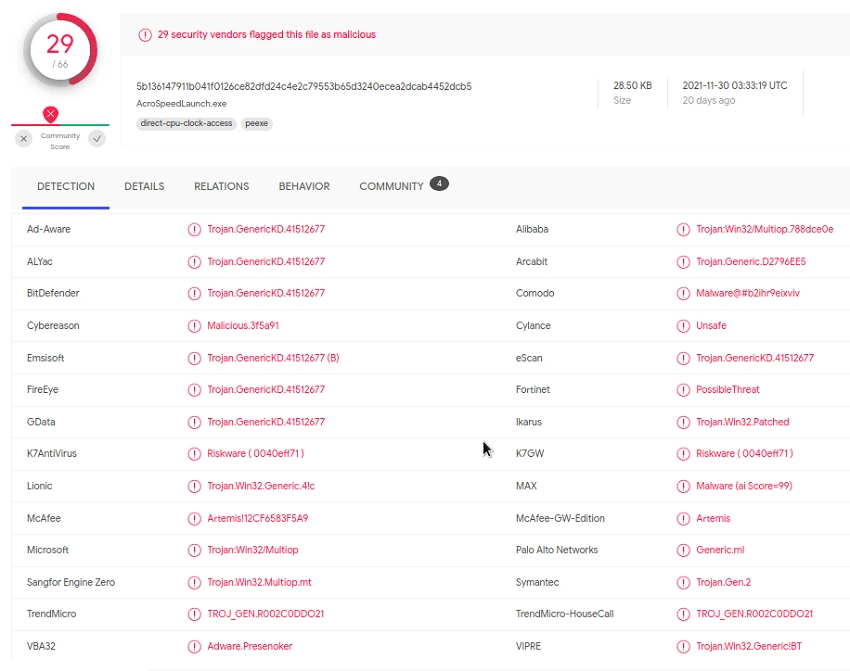Open the BEHAVIOR tab
Viewport: 850px width, 671px height.
pyautogui.click(x=304, y=186)
